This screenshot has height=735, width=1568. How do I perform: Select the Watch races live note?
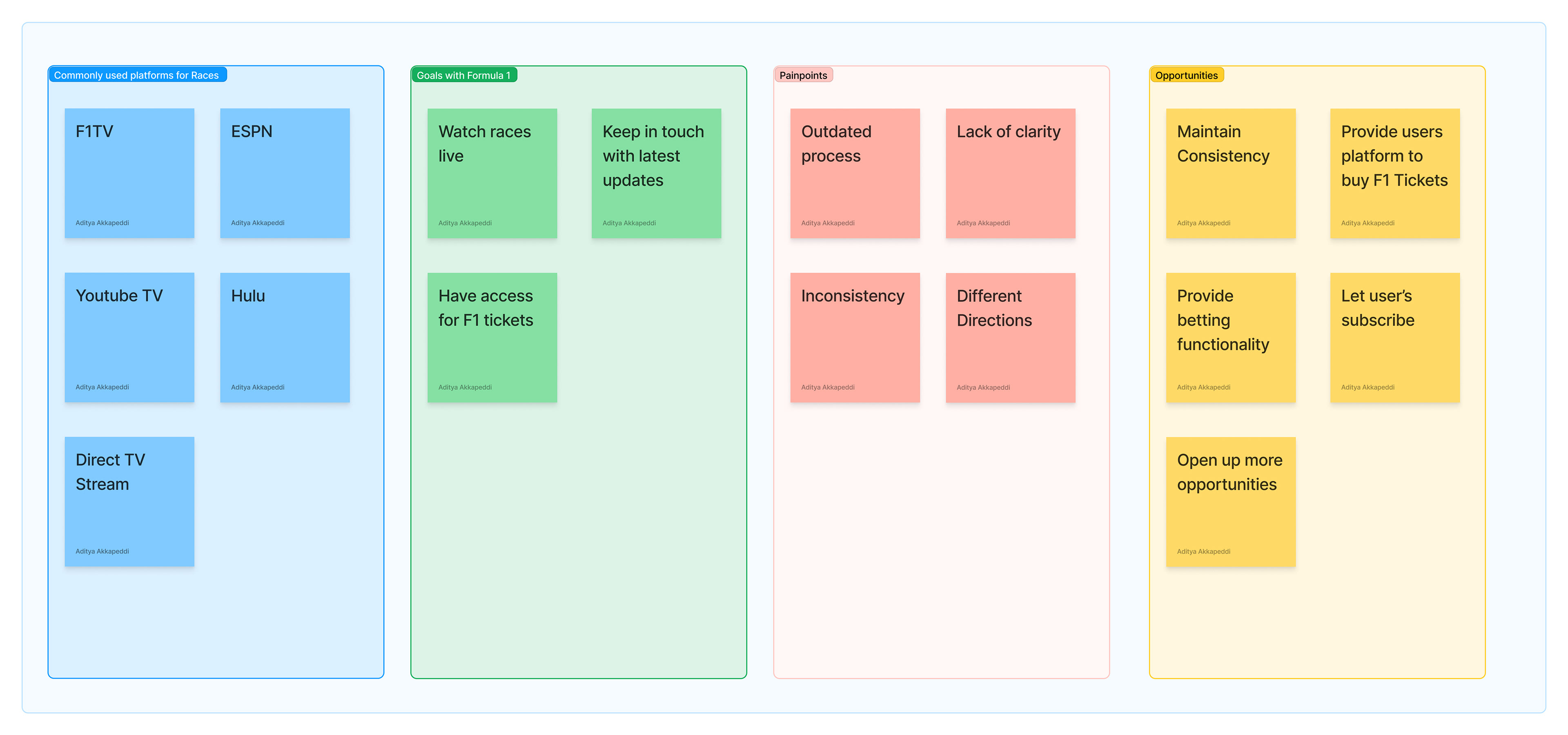pyautogui.click(x=492, y=173)
